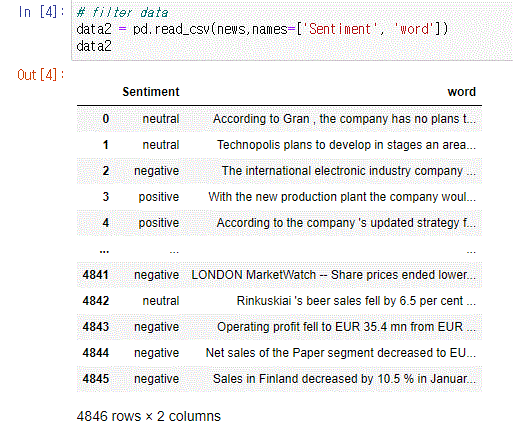This screenshot has width=513, height=443.
Task: Select row index 4843
Action: click(96, 327)
